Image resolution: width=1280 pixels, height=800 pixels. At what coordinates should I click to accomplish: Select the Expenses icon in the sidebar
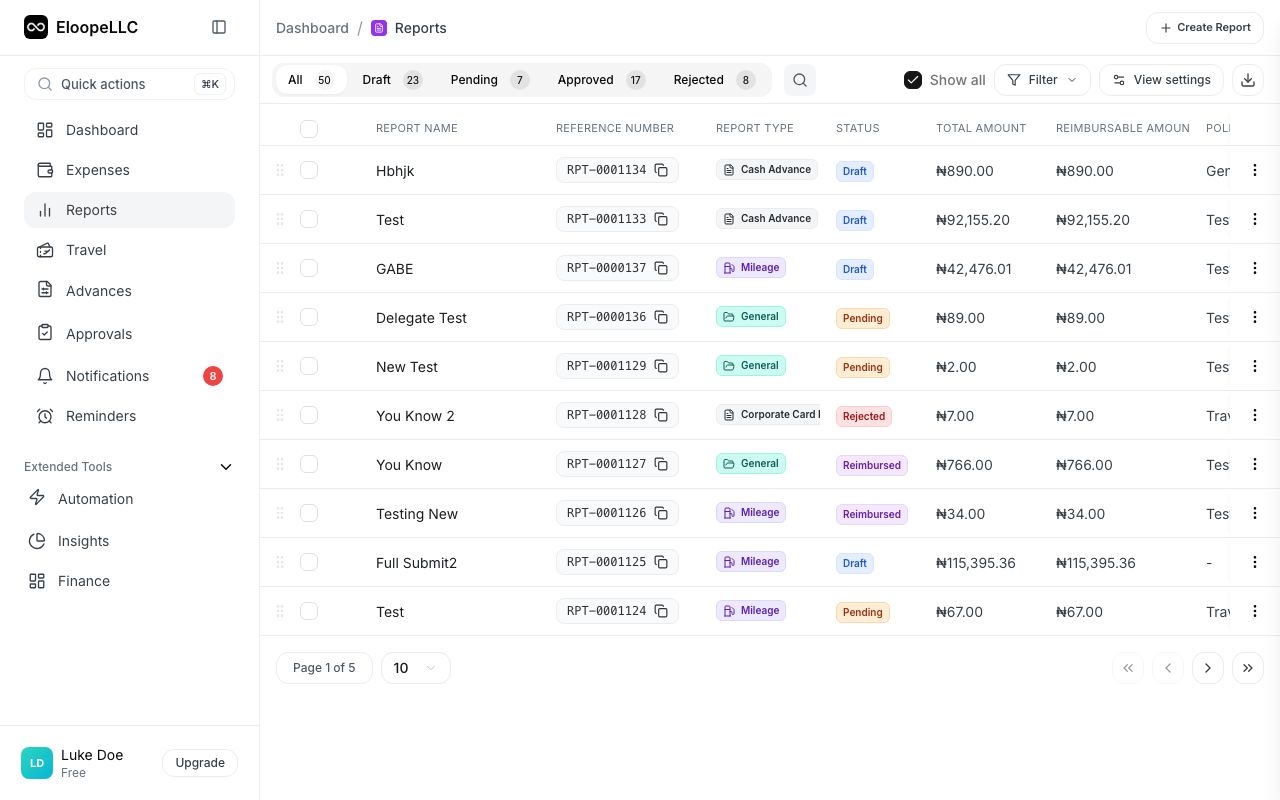coord(45,170)
